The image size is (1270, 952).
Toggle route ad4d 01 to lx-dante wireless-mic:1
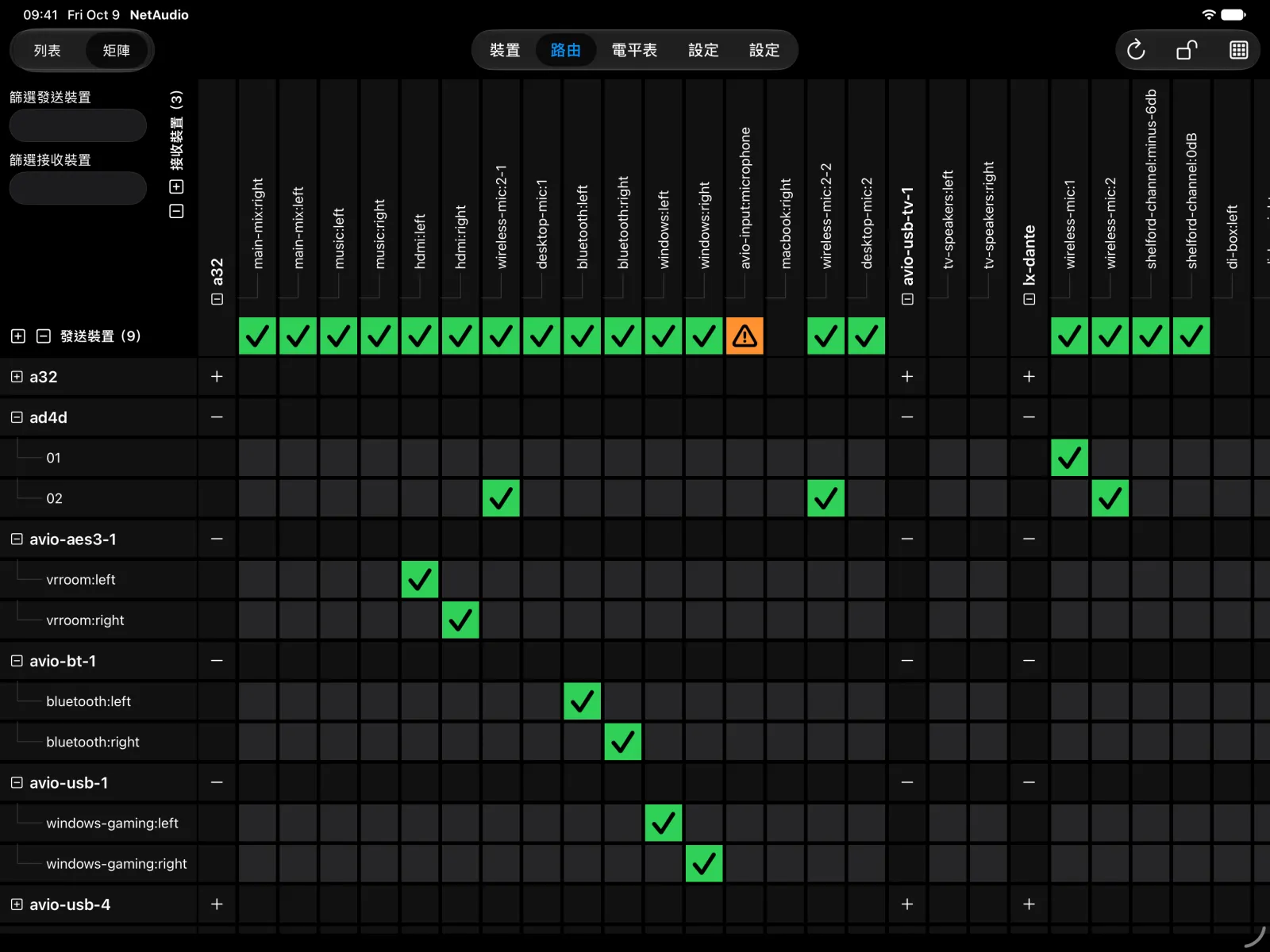click(x=1069, y=458)
